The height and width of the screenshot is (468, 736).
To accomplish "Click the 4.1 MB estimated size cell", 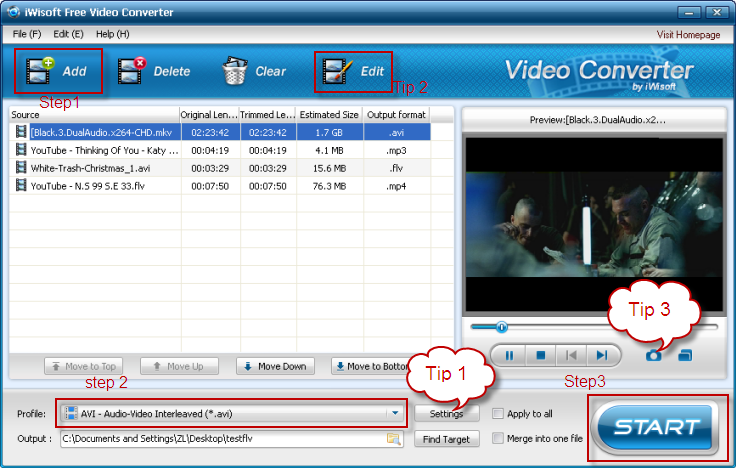I will click(330, 150).
